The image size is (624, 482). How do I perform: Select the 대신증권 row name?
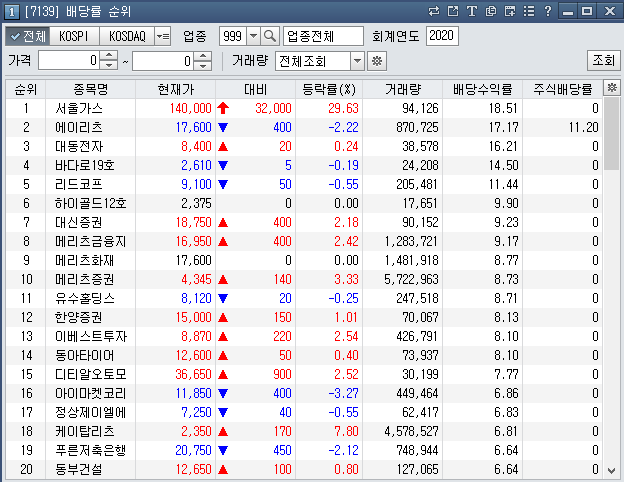79,222
